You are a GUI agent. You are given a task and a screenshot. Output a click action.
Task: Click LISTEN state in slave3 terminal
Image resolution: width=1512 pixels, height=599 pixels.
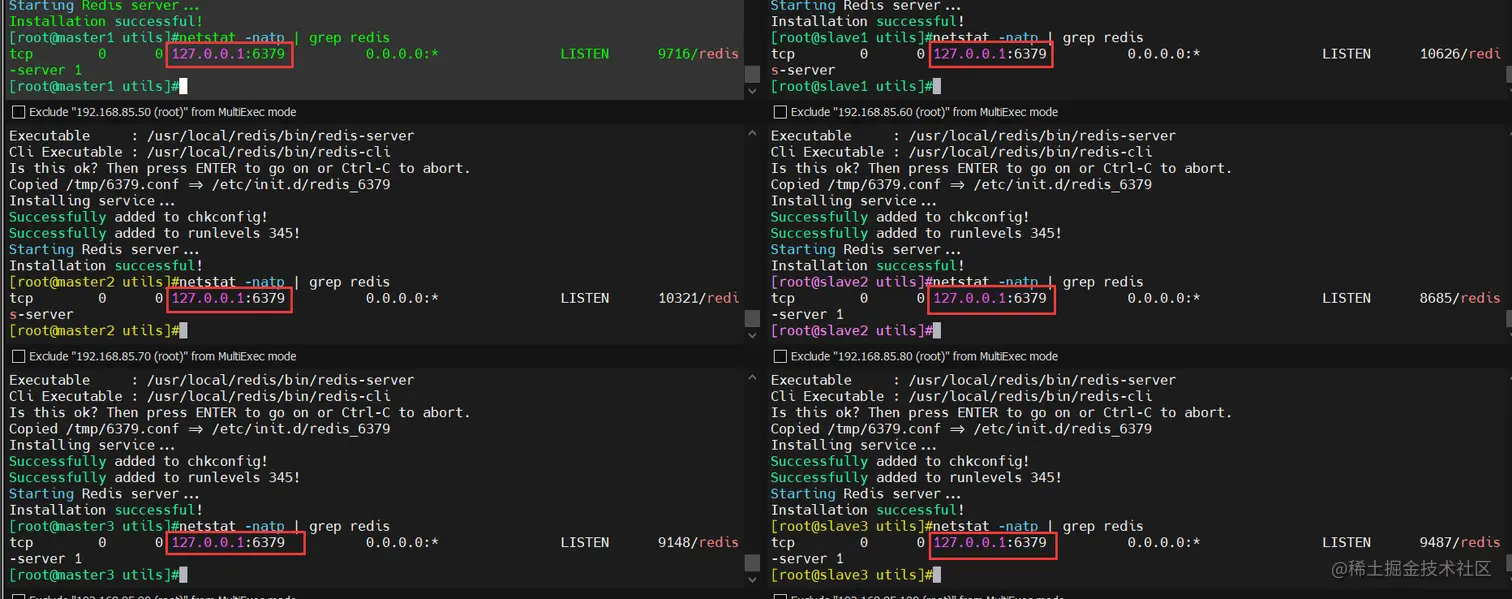[1346, 542]
